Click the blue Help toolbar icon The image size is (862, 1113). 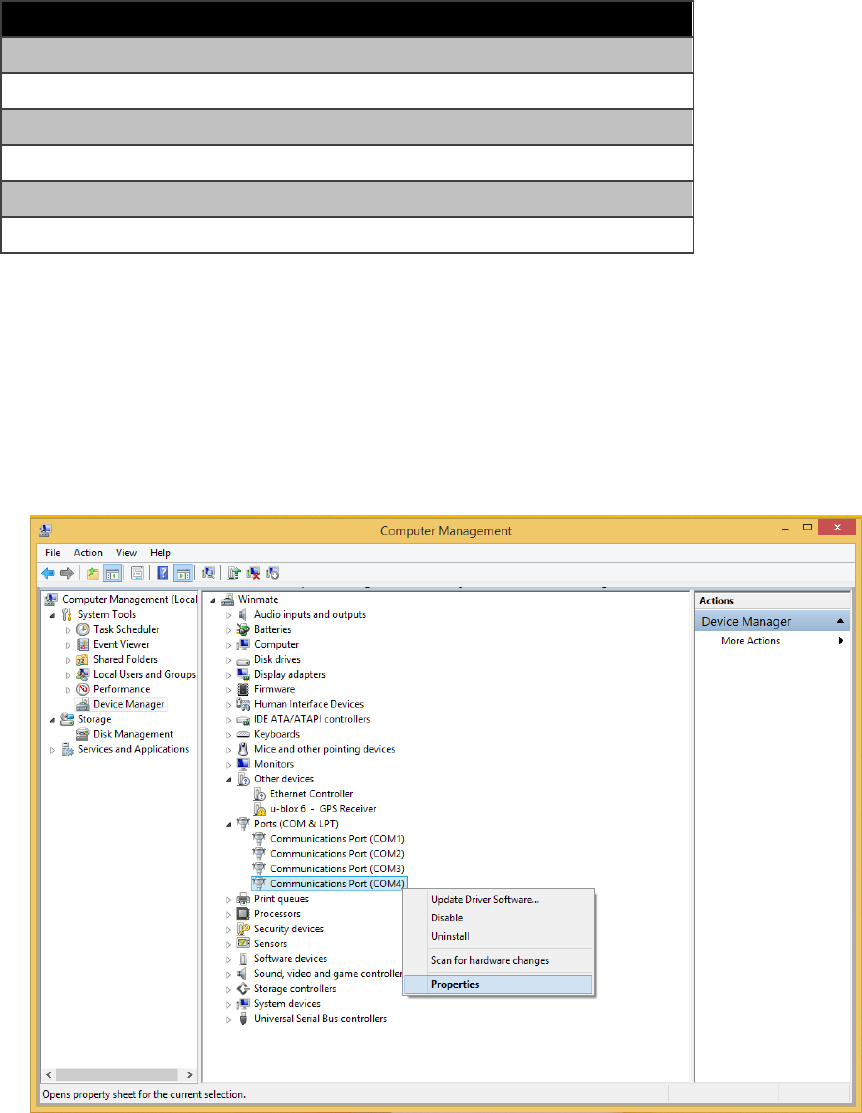point(163,574)
